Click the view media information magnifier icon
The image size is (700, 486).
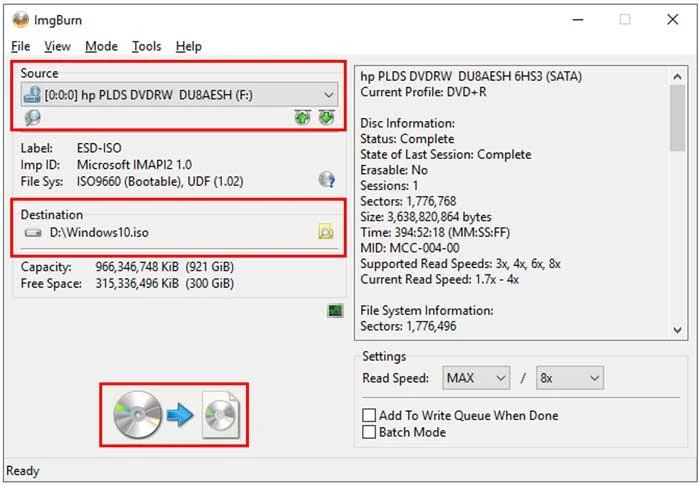(x=32, y=118)
